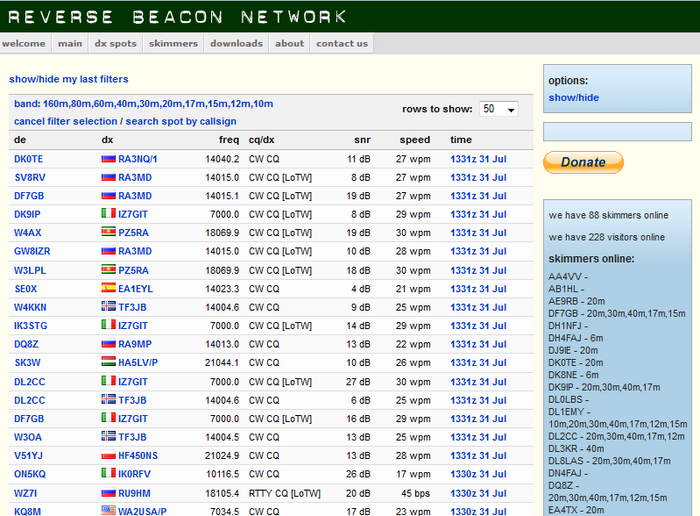Click cancel filter selection / search spot link
Screen dimensions: 700x516
click(125, 121)
